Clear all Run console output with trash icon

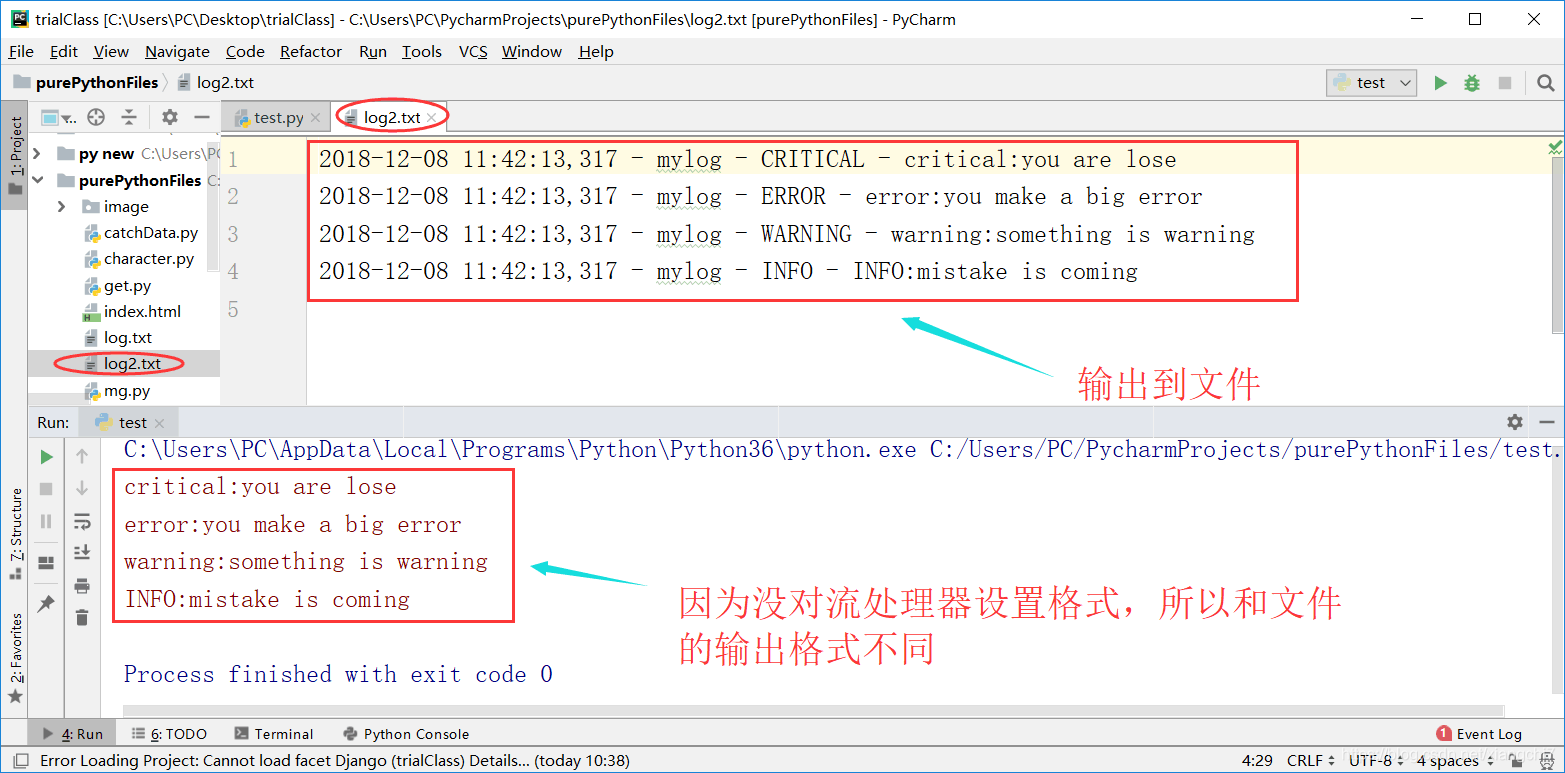pos(82,618)
